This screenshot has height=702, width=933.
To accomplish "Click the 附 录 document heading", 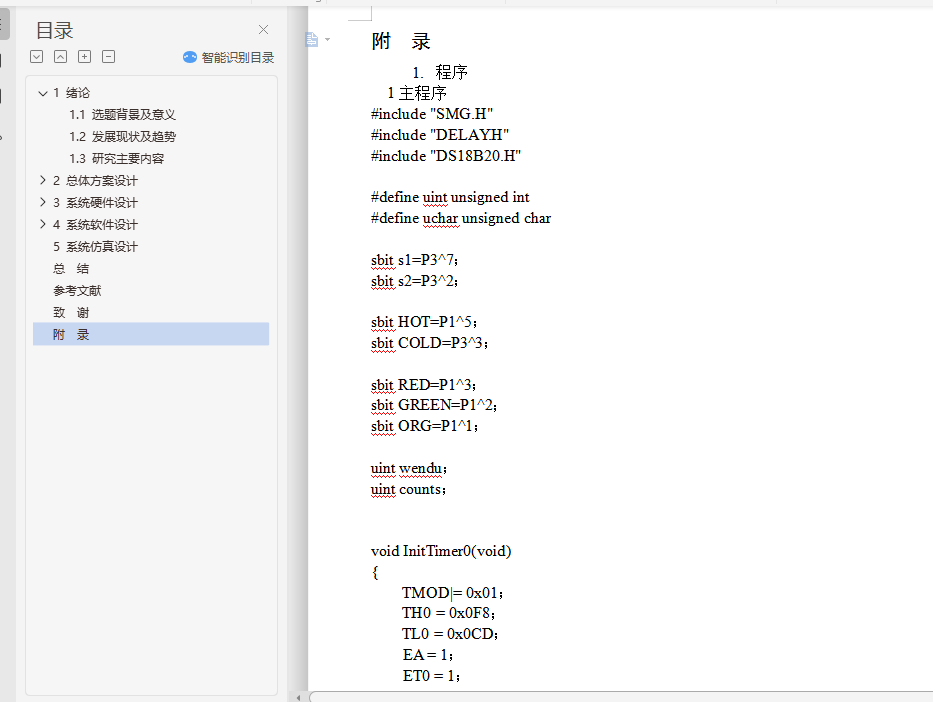I will click(400, 41).
